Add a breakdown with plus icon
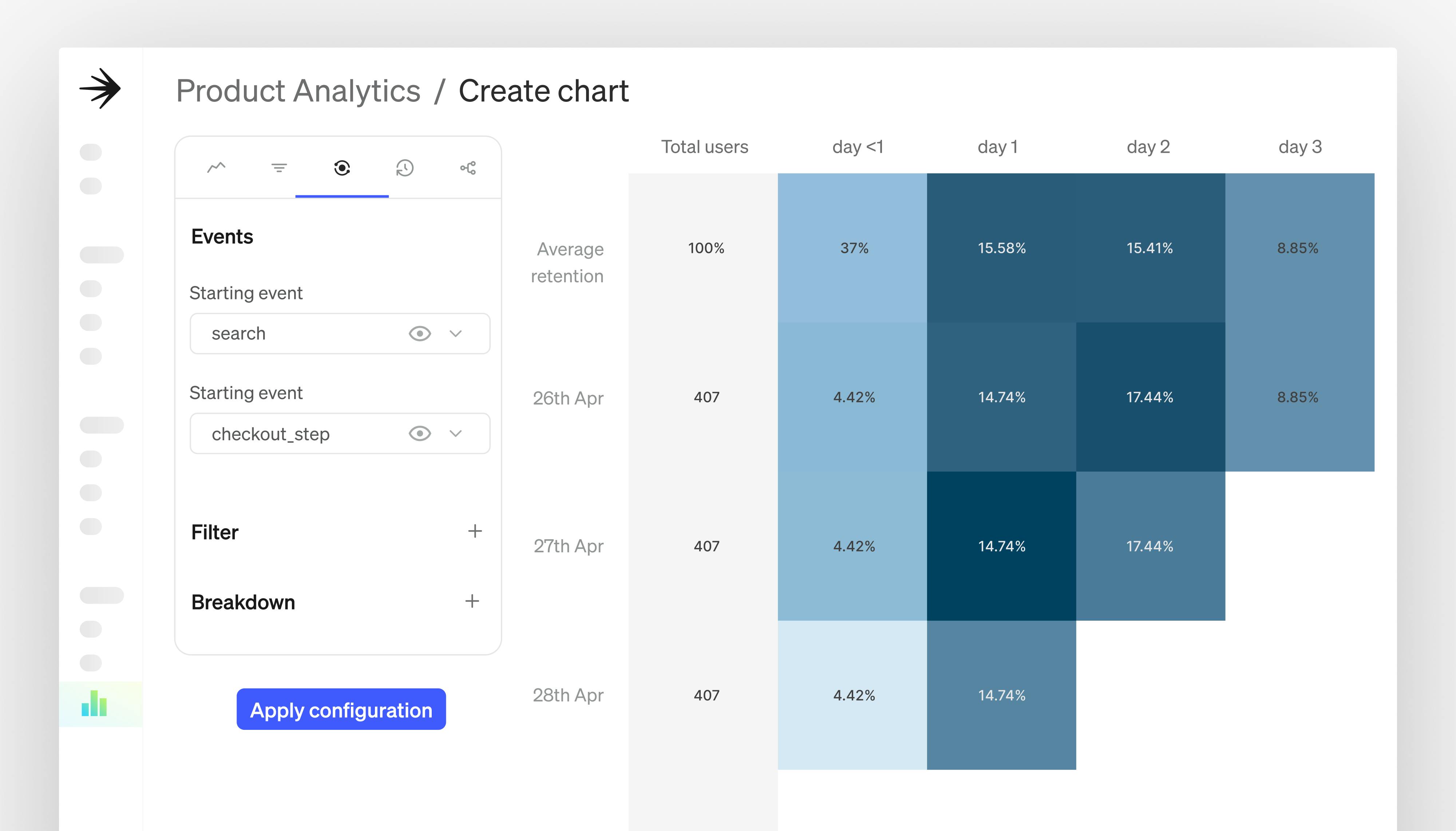The height and width of the screenshot is (831, 1456). pos(472,601)
